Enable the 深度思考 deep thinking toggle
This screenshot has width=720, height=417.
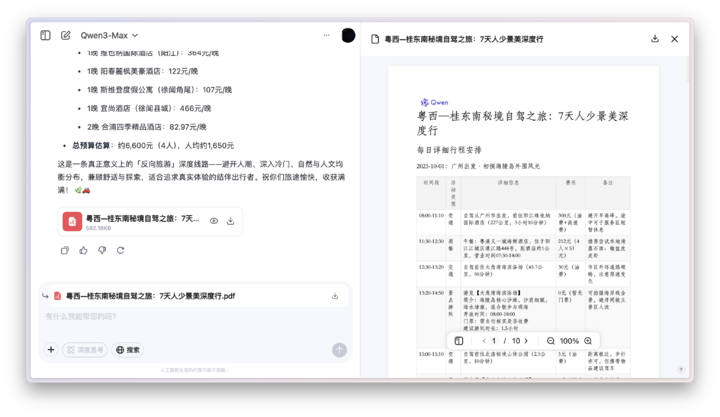point(85,350)
